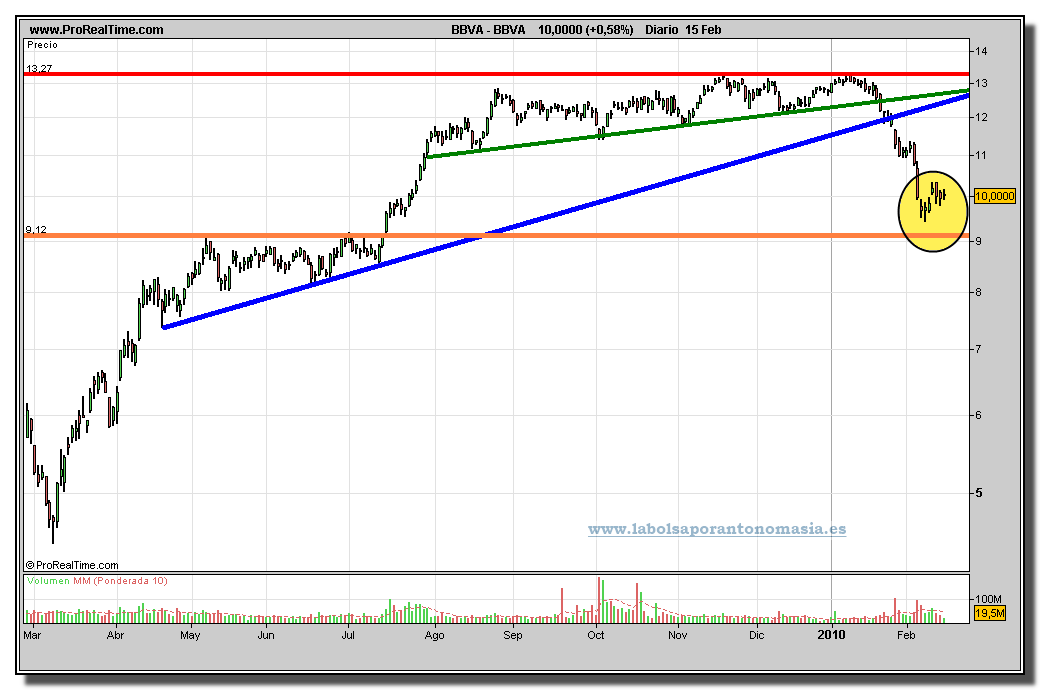This screenshot has width=1040, height=690.
Task: Click the Mar month label on the time axis
Action: click(x=32, y=635)
